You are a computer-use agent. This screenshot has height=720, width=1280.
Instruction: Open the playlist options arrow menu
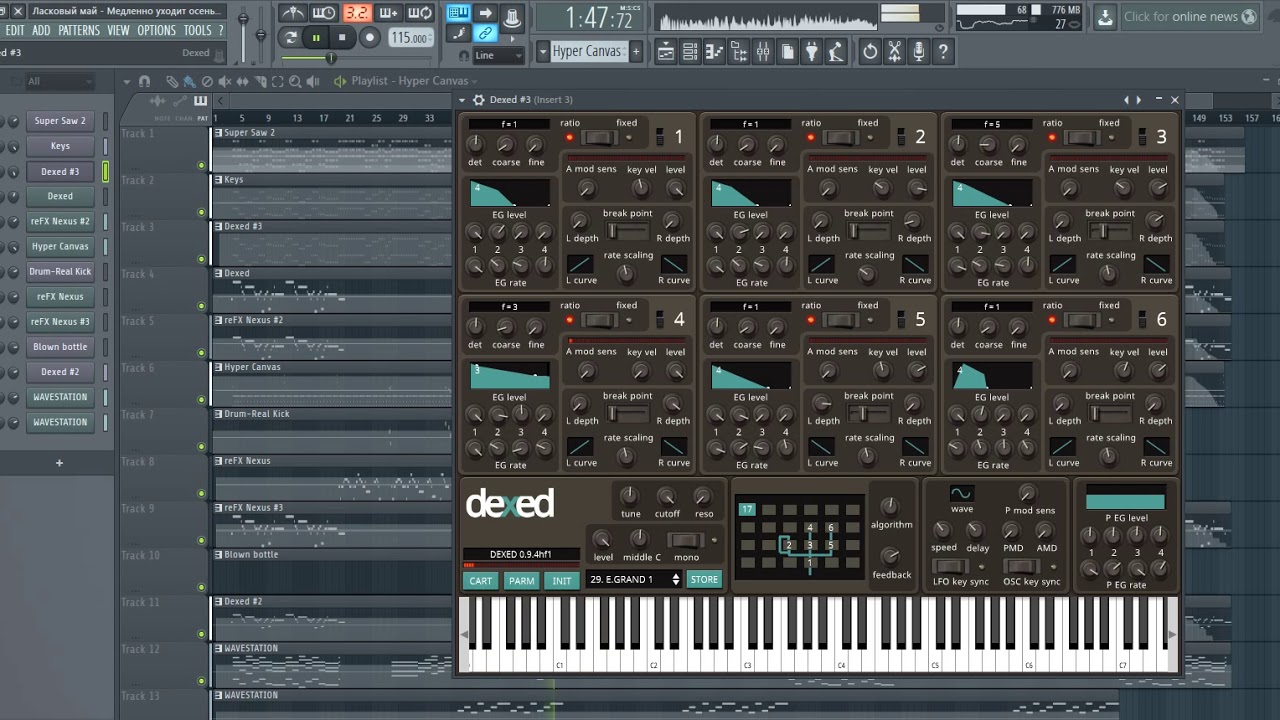coord(126,81)
